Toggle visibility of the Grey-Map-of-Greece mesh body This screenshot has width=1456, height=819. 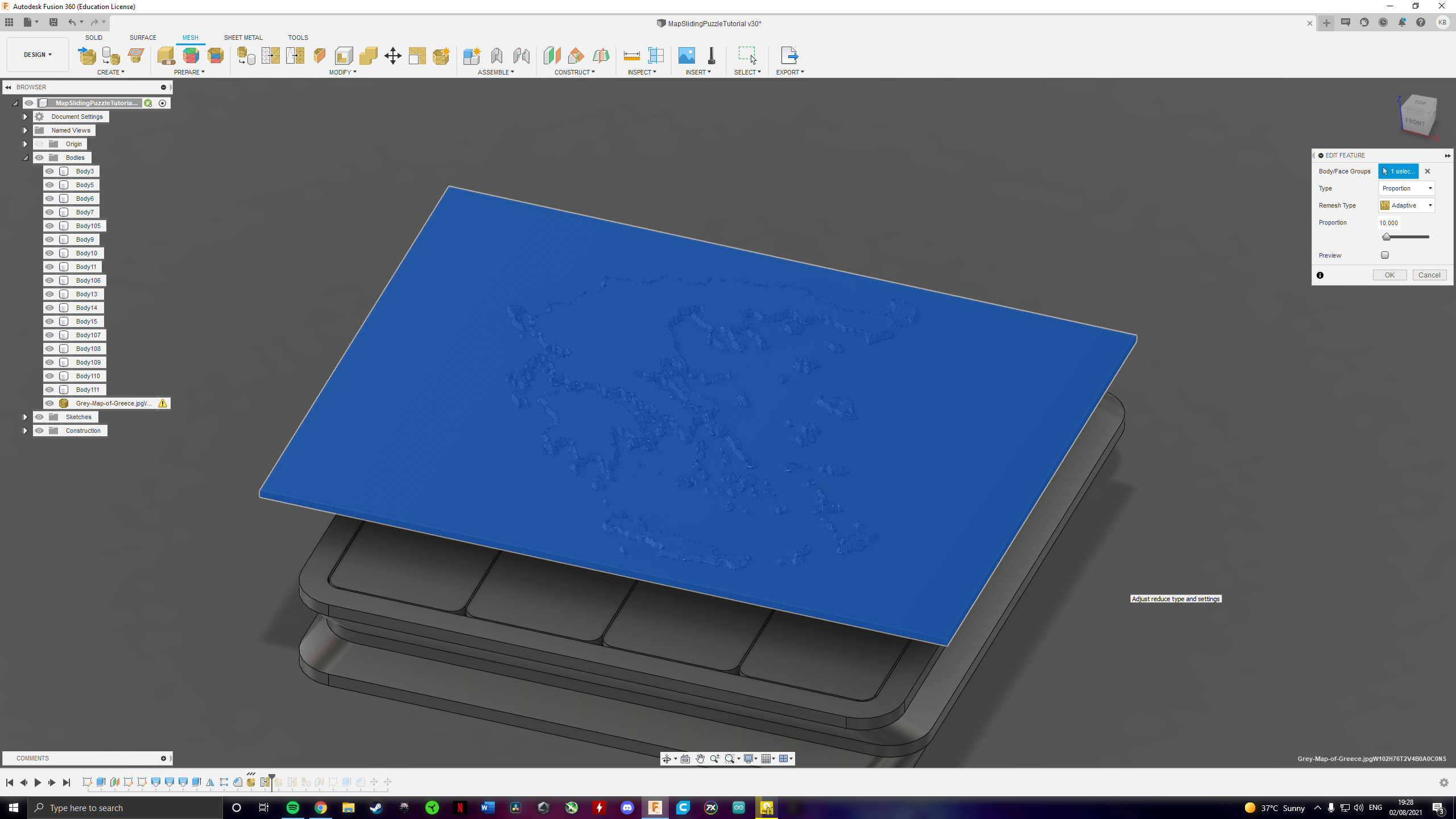point(49,403)
